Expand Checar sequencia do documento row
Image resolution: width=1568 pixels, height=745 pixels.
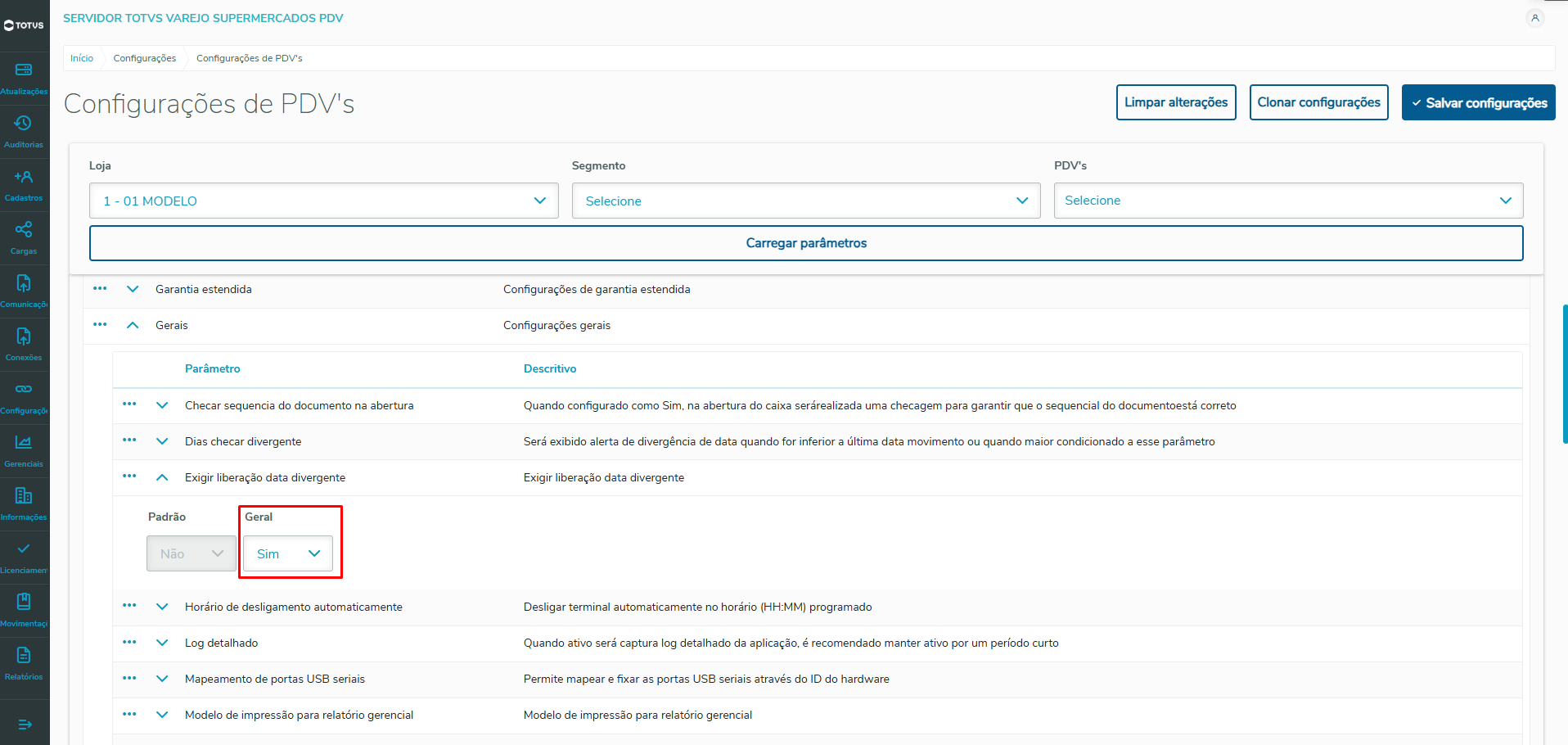[162, 405]
